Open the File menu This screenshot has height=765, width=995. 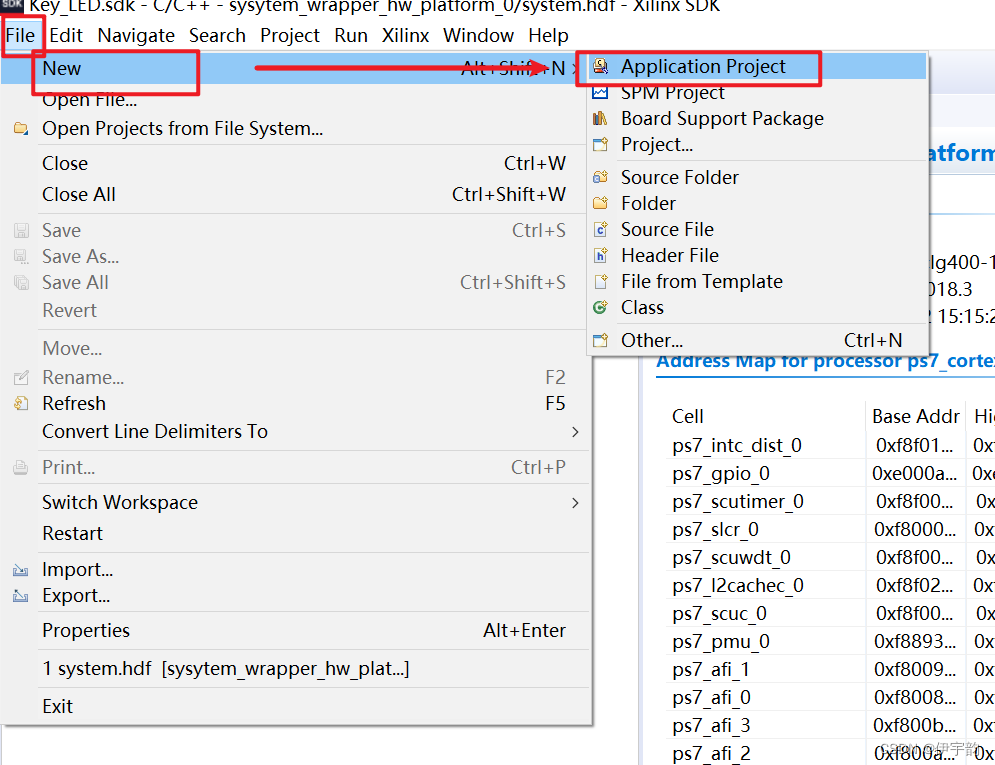click(20, 36)
